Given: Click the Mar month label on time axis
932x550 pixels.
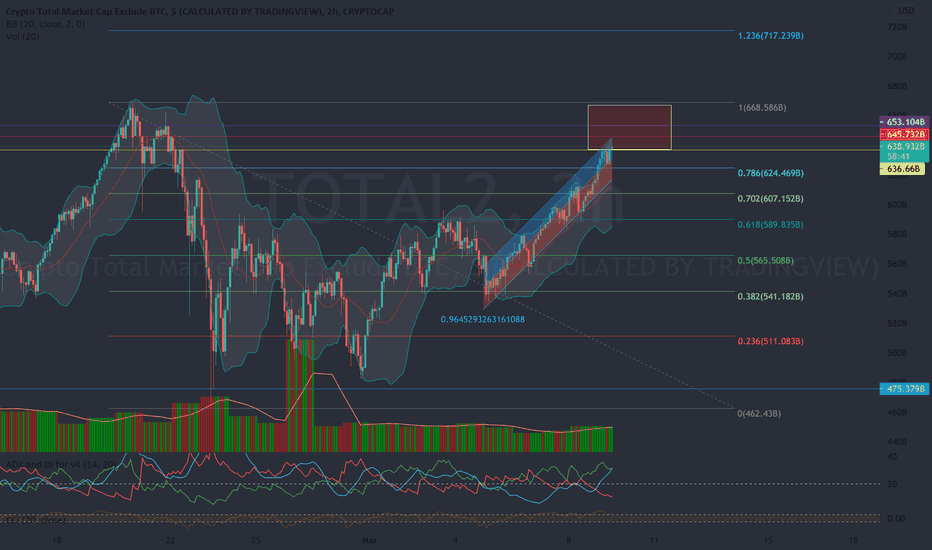Looking at the screenshot, I should (369, 540).
